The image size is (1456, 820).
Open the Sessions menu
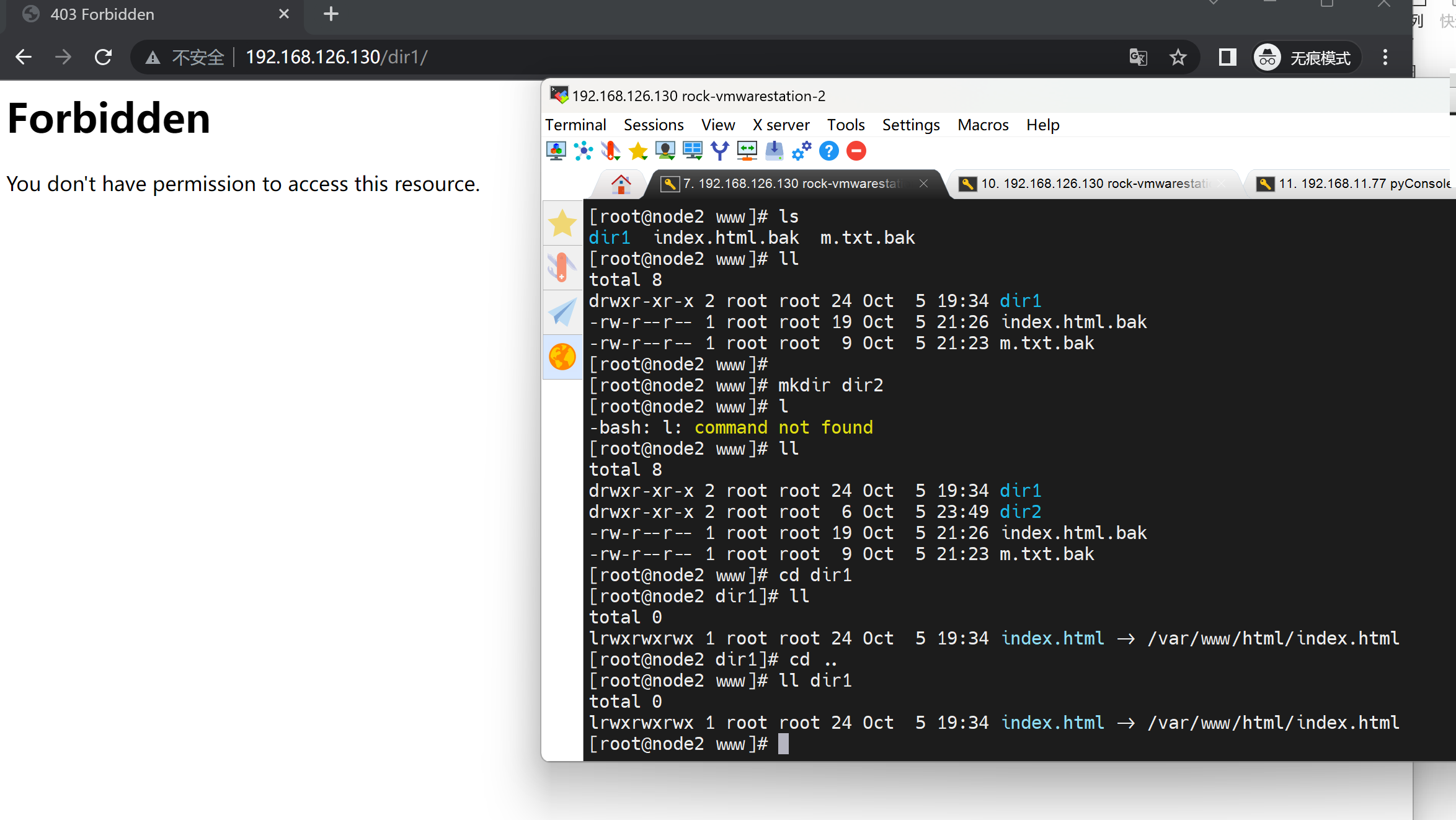tap(653, 125)
